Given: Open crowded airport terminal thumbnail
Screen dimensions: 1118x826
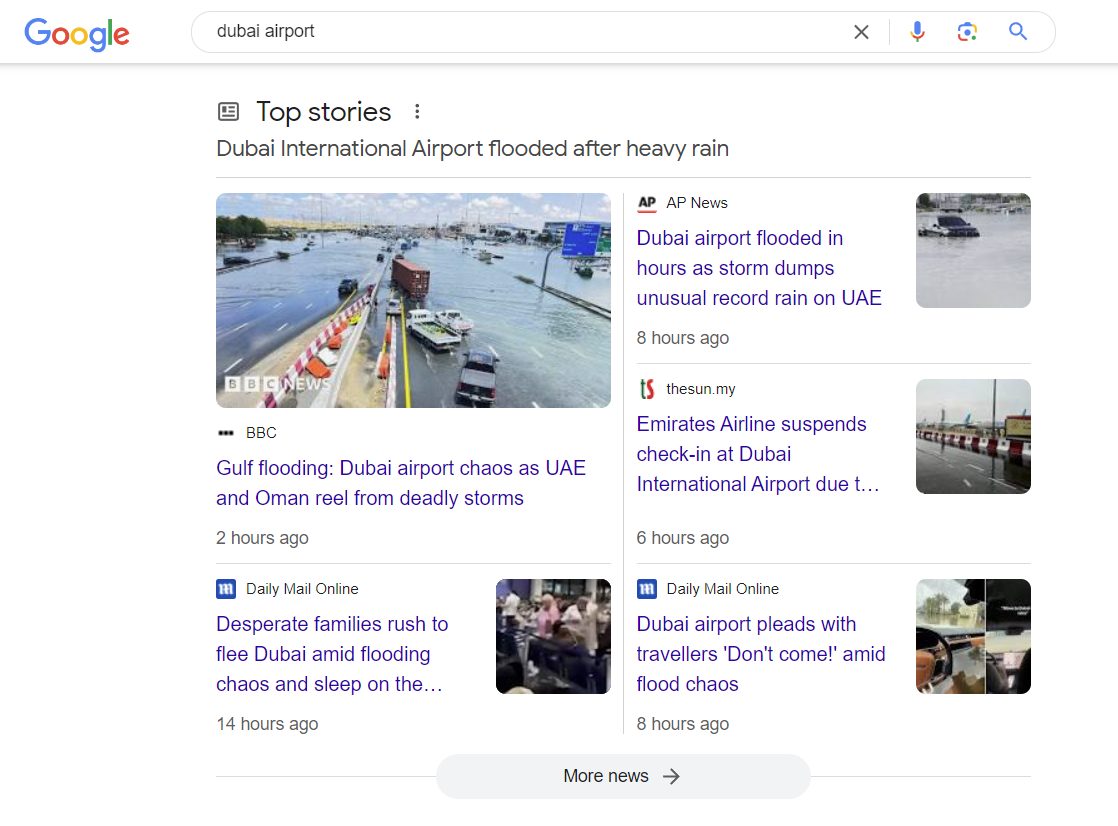Looking at the screenshot, I should coord(553,636).
